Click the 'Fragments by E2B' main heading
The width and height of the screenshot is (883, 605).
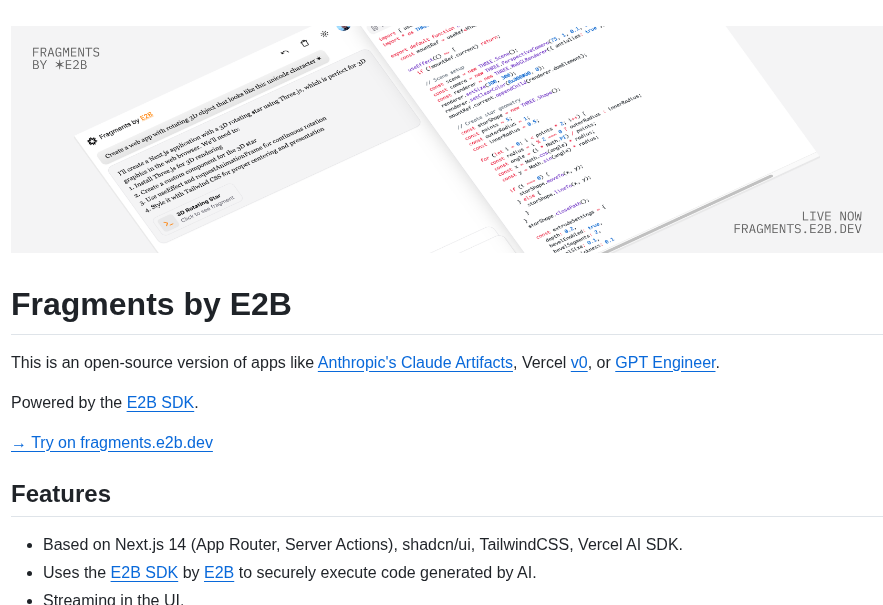pos(151,304)
